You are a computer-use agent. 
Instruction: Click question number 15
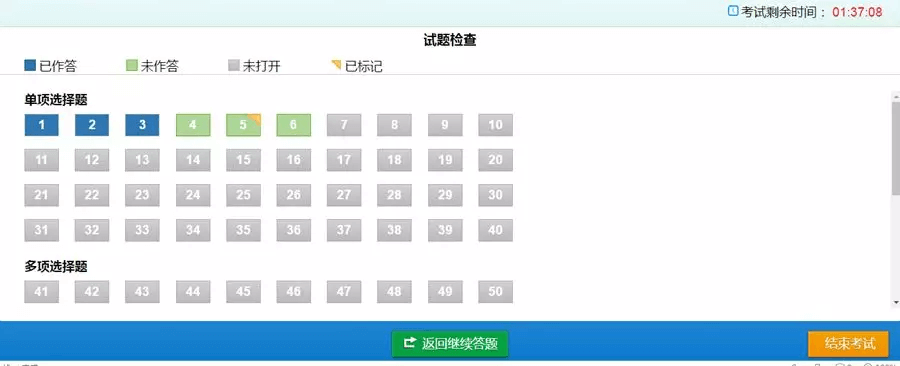(243, 160)
